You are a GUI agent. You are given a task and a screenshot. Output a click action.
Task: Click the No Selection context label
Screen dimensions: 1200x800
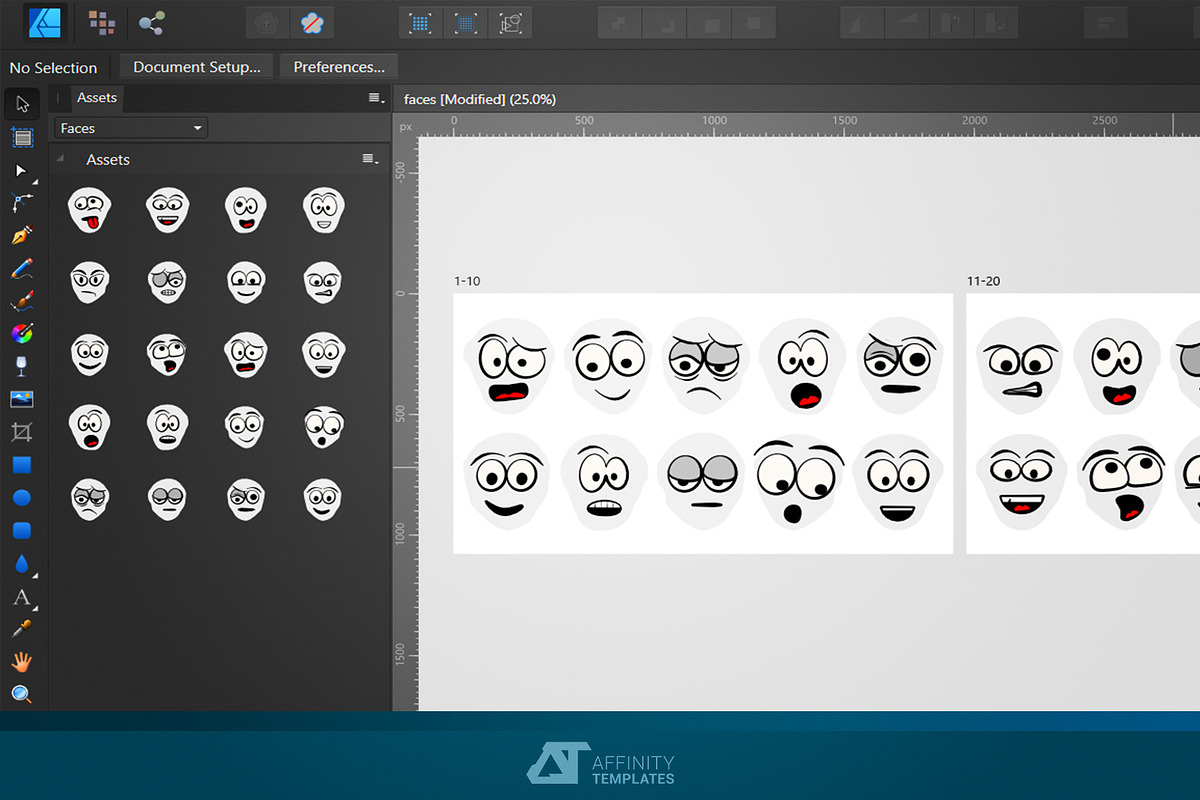pos(53,68)
